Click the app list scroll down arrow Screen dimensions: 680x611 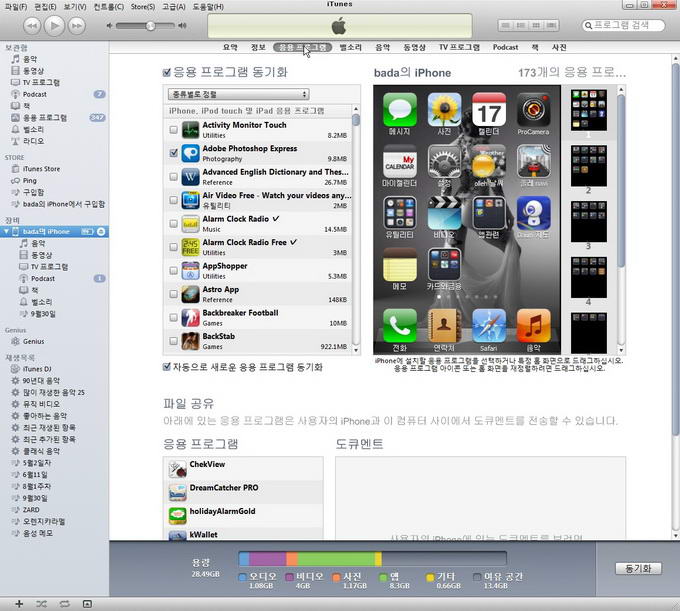[x=356, y=350]
